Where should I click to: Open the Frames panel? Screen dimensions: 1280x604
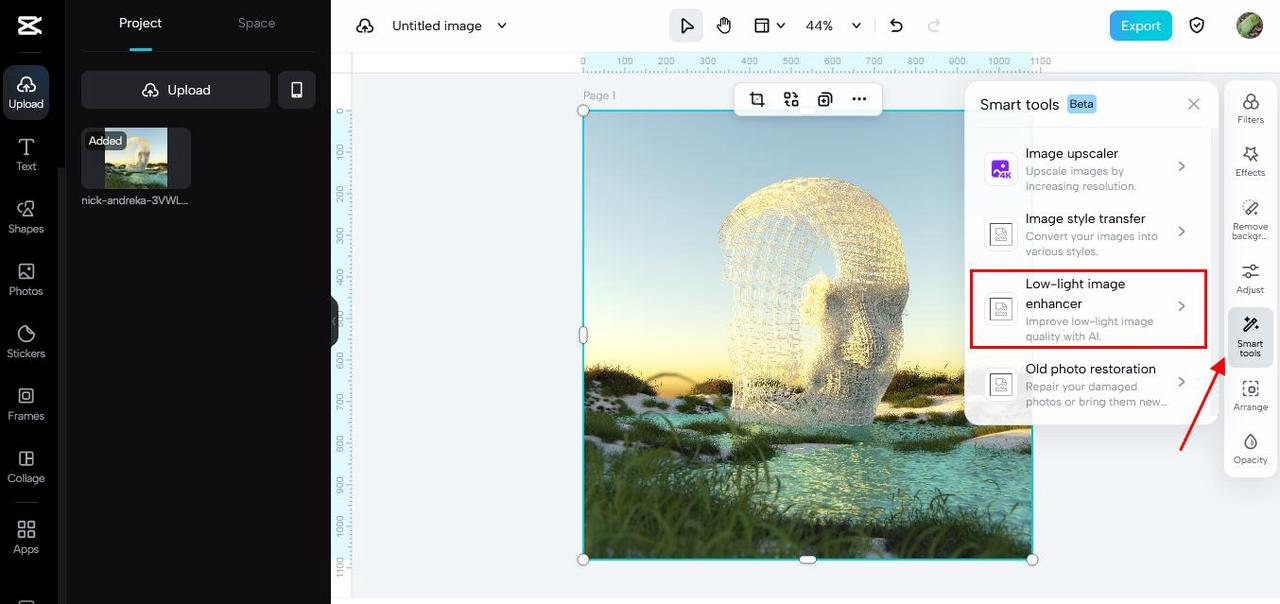pyautogui.click(x=26, y=404)
